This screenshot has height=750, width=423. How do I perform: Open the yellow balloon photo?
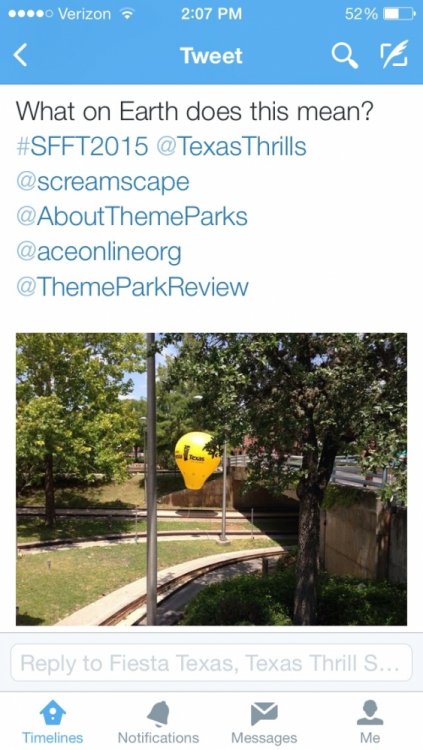pos(212,479)
